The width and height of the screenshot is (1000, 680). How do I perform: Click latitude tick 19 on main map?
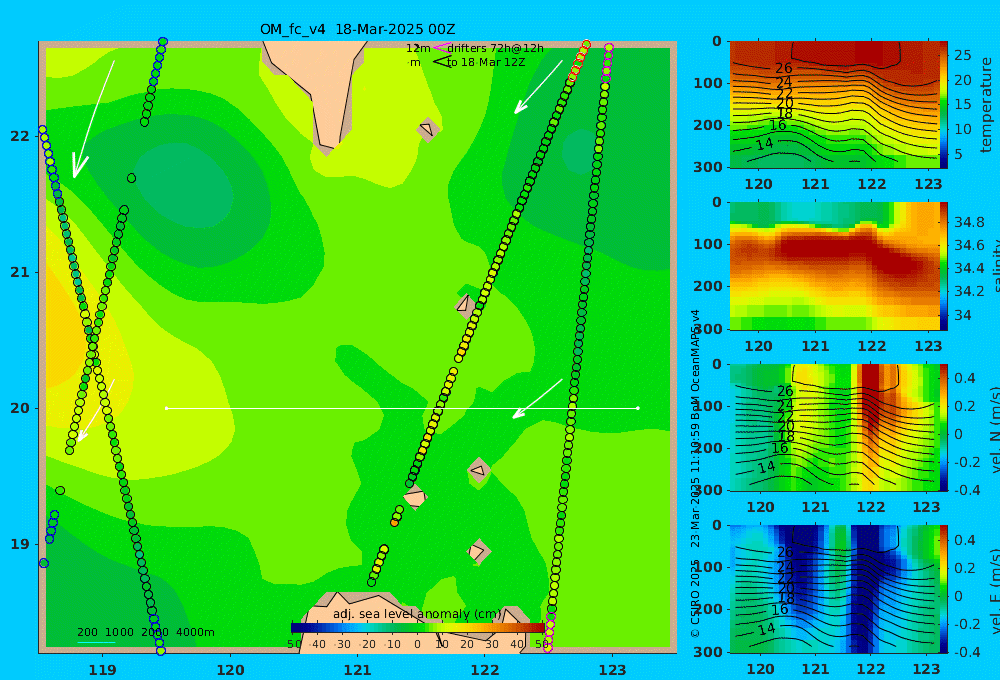20,544
